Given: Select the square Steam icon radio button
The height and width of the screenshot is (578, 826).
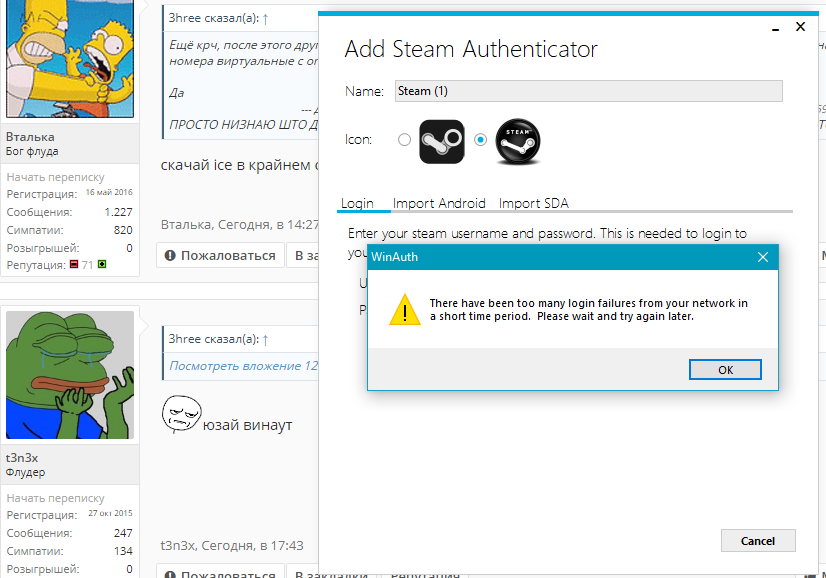Looking at the screenshot, I should [404, 140].
